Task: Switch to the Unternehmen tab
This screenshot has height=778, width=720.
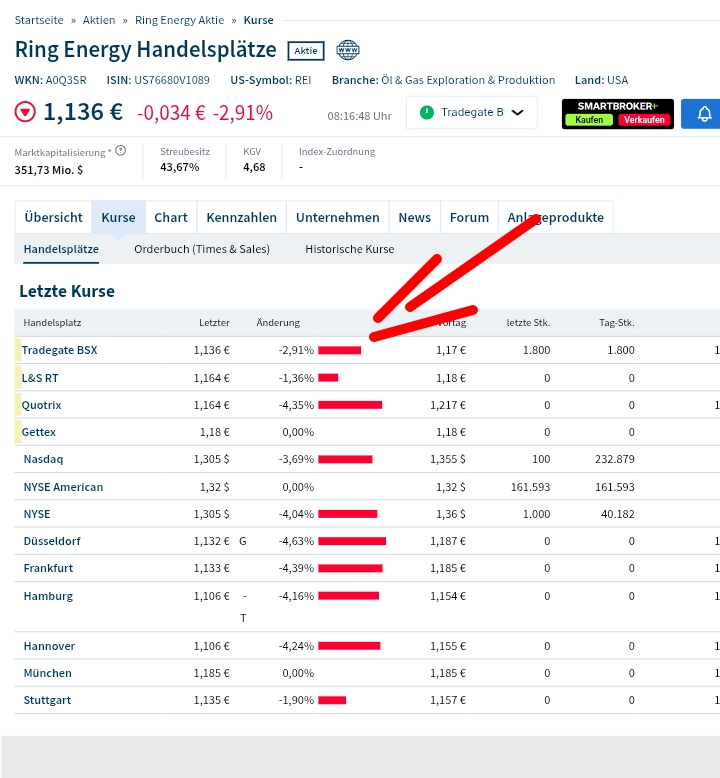Action: (337, 217)
